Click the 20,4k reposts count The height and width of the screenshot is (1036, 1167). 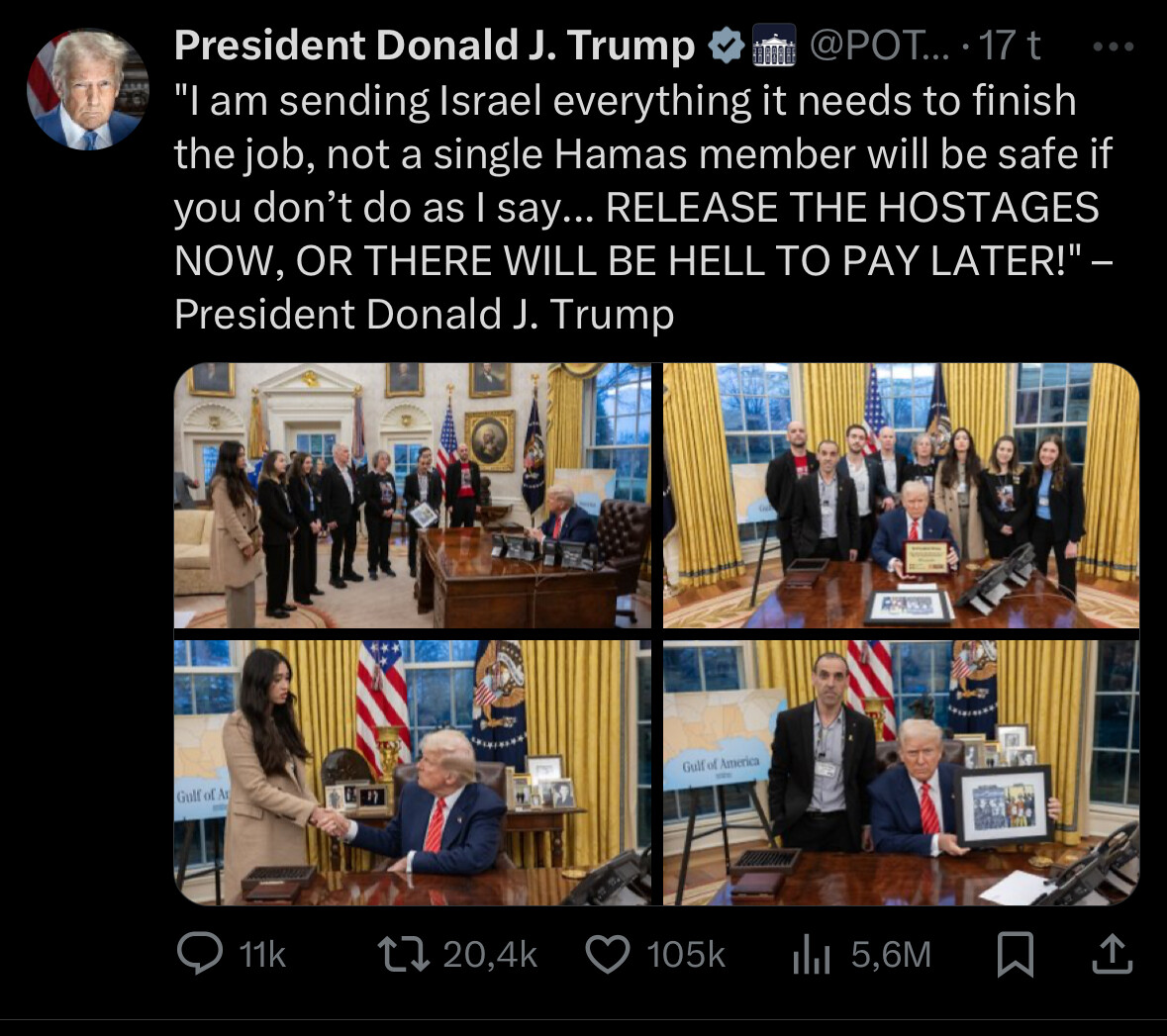(490, 955)
